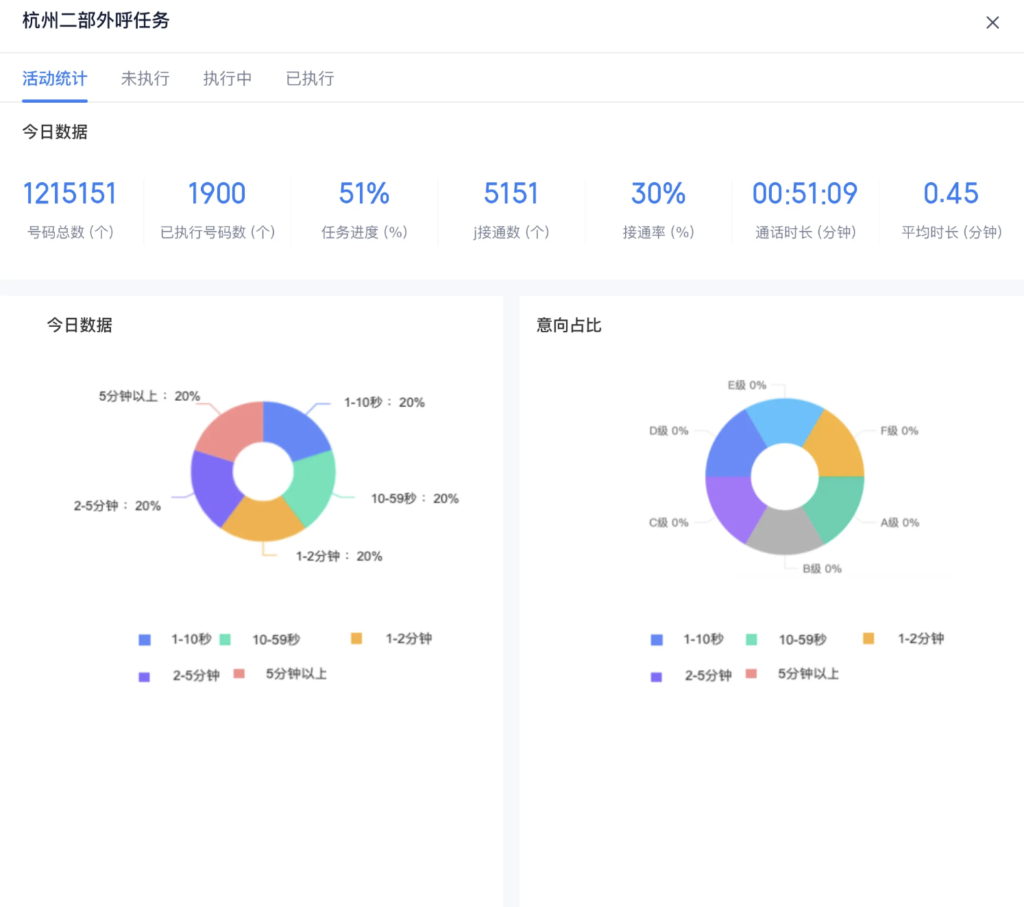Click orange 1-2分钟 legend swatch under 意向占比 chart
This screenshot has width=1024, height=907.
[868, 638]
